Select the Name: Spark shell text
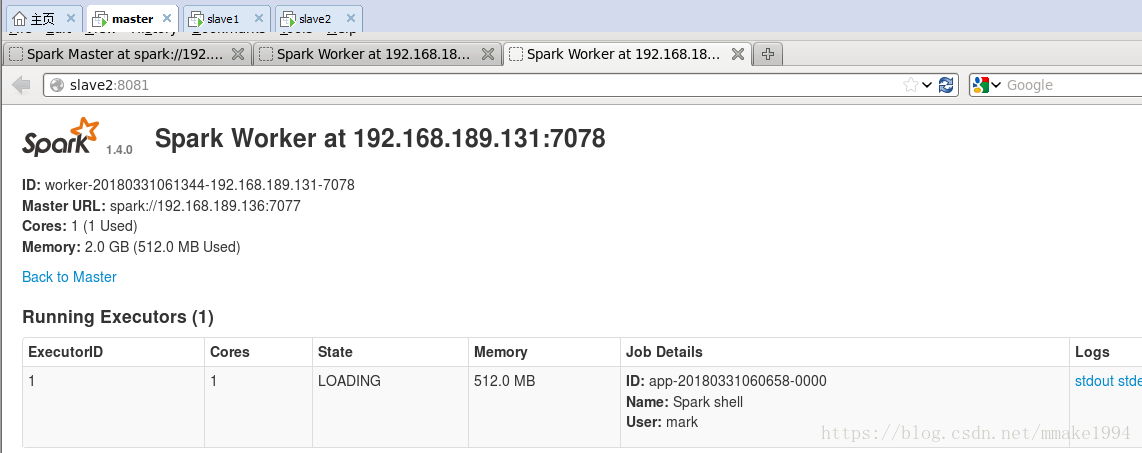 (x=685, y=402)
